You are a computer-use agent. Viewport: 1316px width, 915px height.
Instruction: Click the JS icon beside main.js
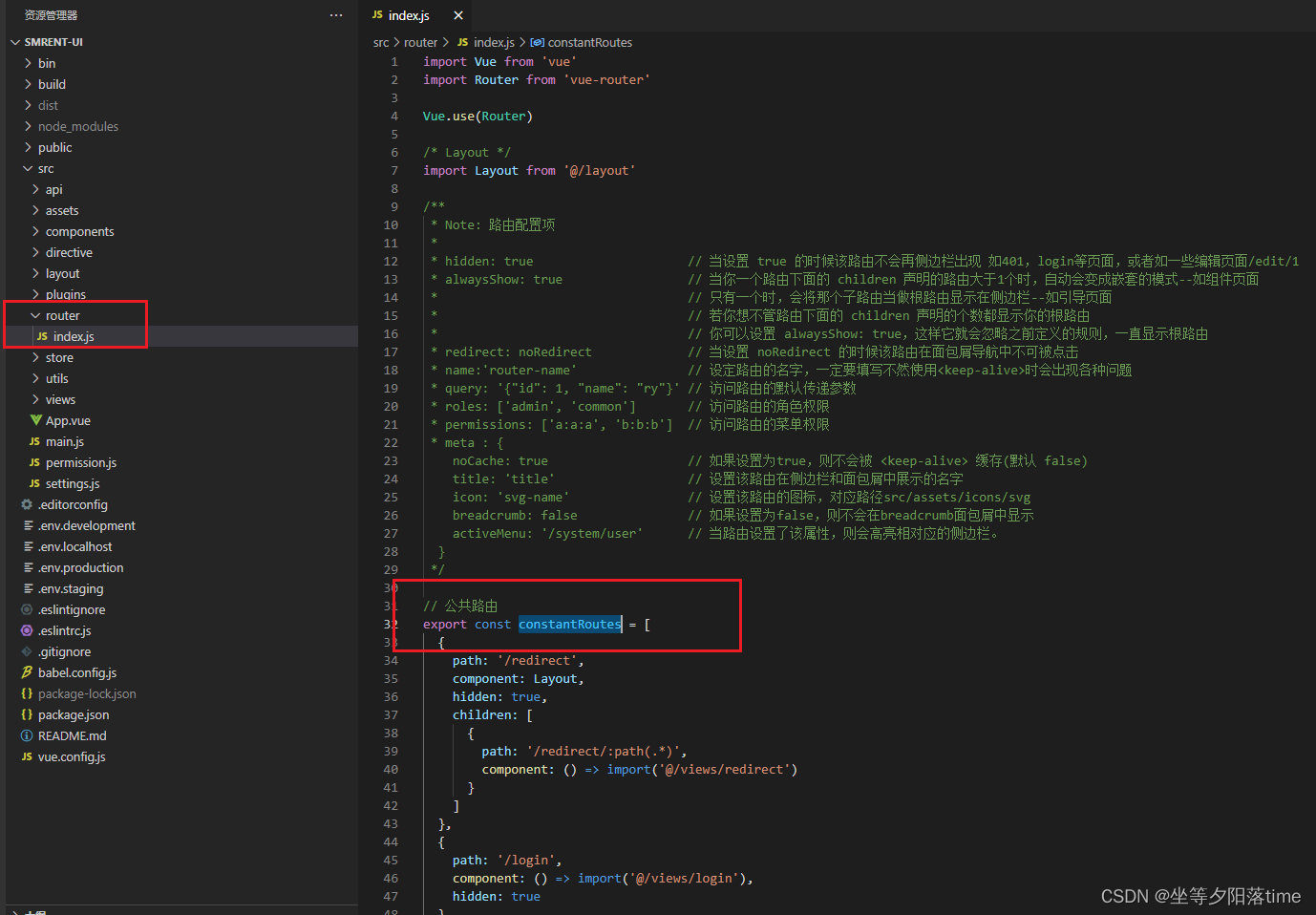click(35, 441)
